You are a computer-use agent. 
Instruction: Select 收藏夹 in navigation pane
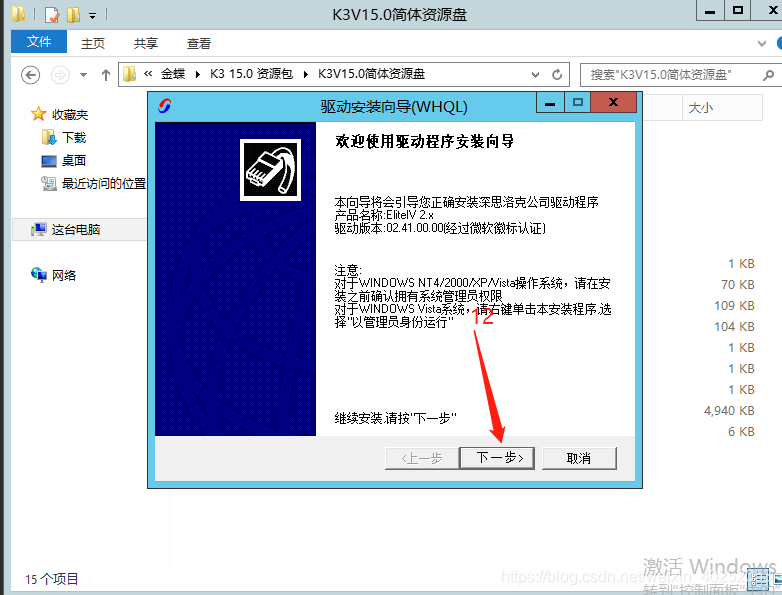[x=70, y=115]
